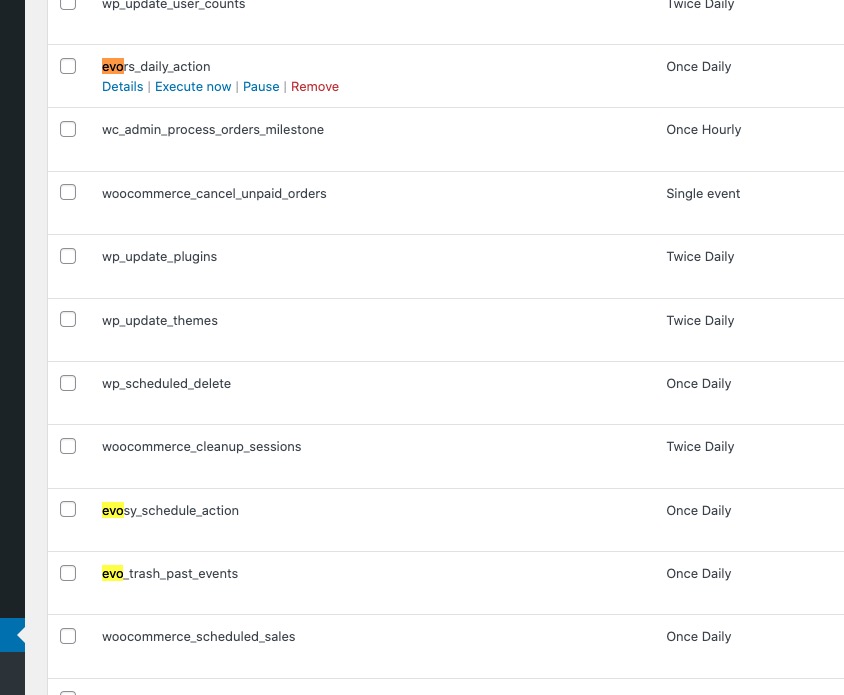
Task: Select the wp_scheduled_delete checkbox
Action: click(68, 383)
